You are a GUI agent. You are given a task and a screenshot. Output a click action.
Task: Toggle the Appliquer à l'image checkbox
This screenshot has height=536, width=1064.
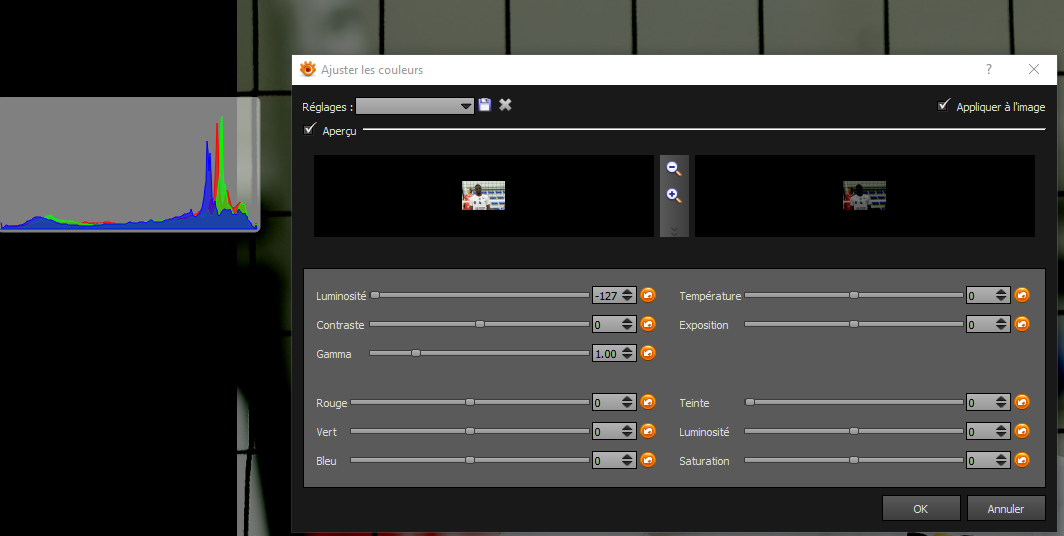click(943, 105)
